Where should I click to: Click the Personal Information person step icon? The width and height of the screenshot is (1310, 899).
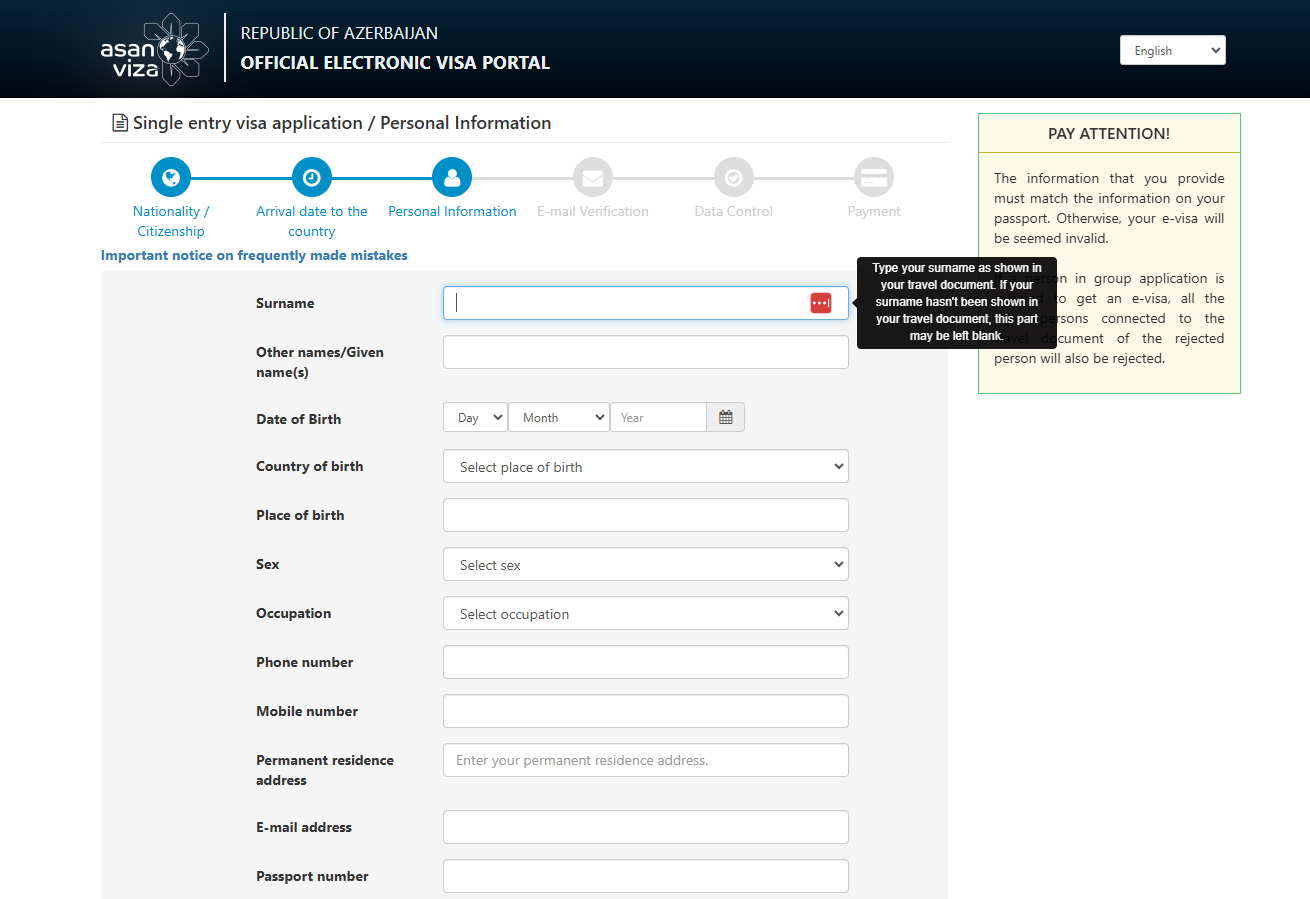pos(452,178)
